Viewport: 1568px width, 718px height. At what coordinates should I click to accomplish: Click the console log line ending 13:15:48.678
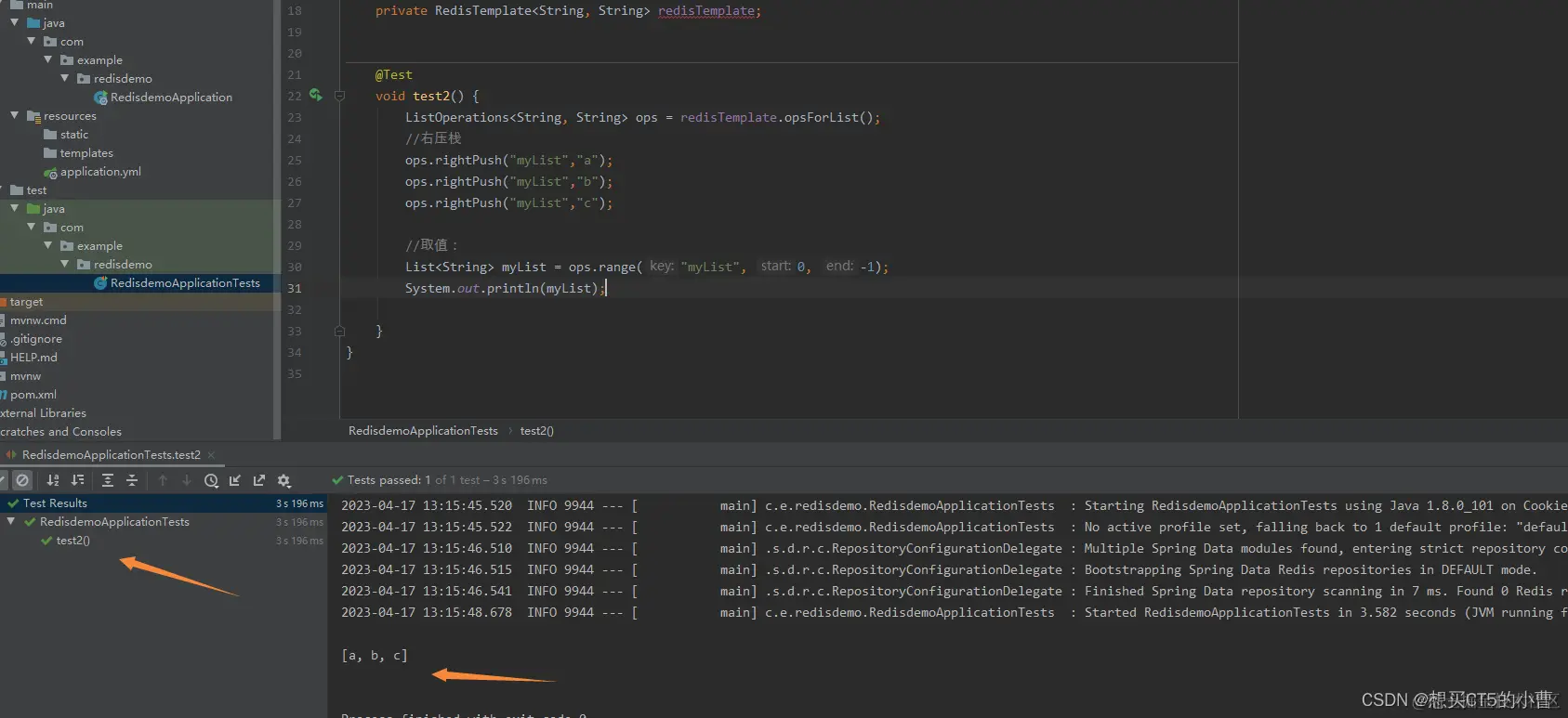(x=954, y=613)
